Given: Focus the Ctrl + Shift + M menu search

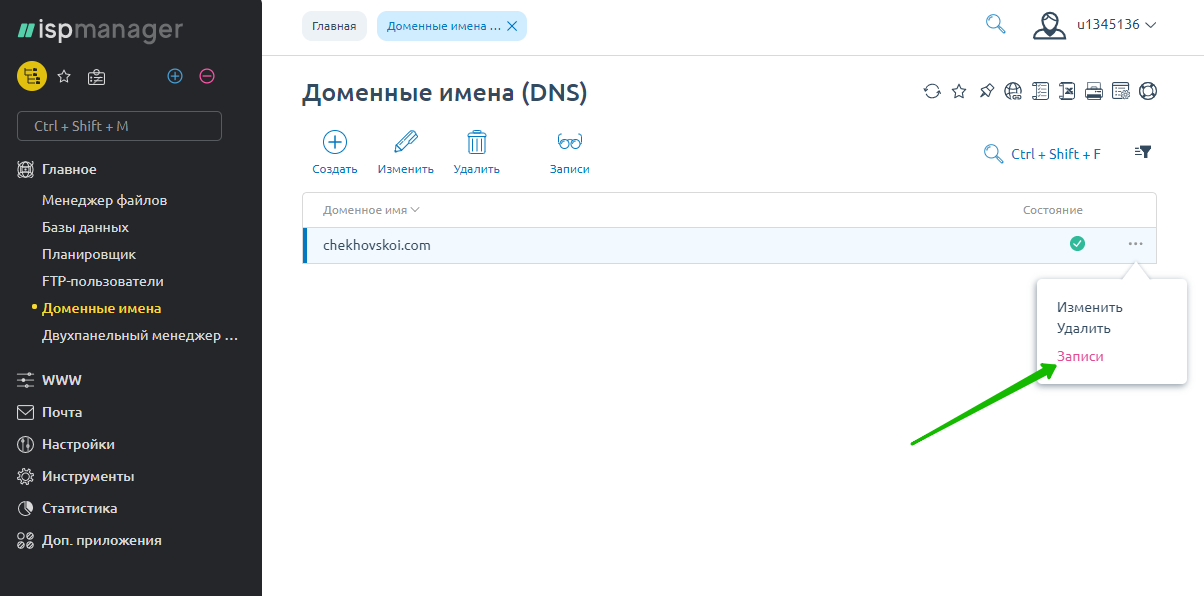Looking at the screenshot, I should tap(119, 126).
